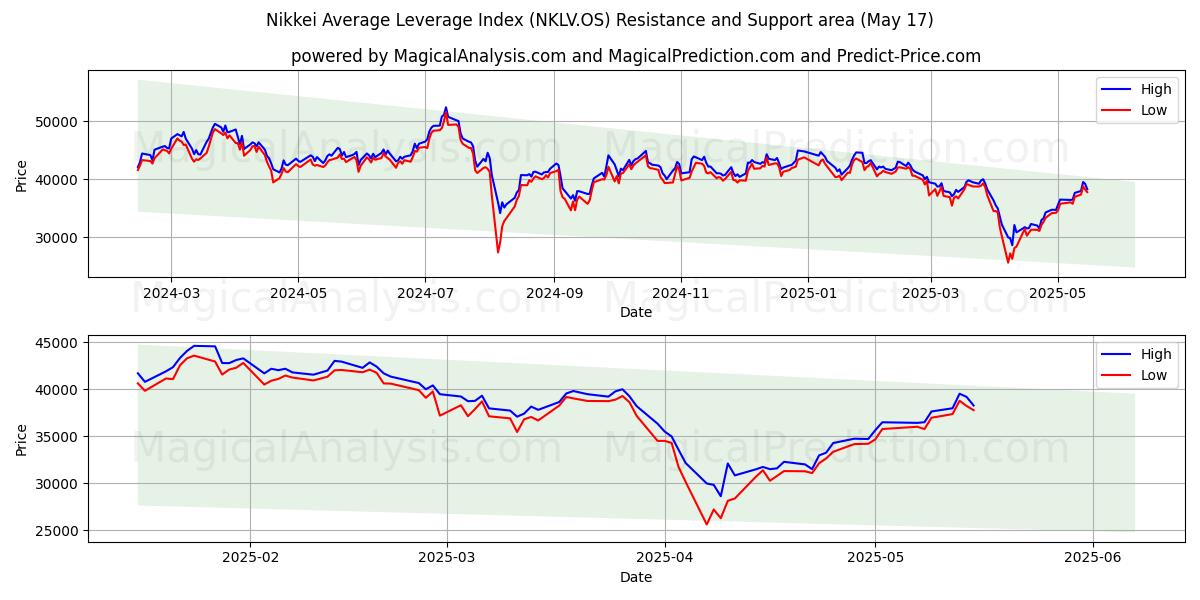Click the '45000' price tick in the bottom chart

59,343
